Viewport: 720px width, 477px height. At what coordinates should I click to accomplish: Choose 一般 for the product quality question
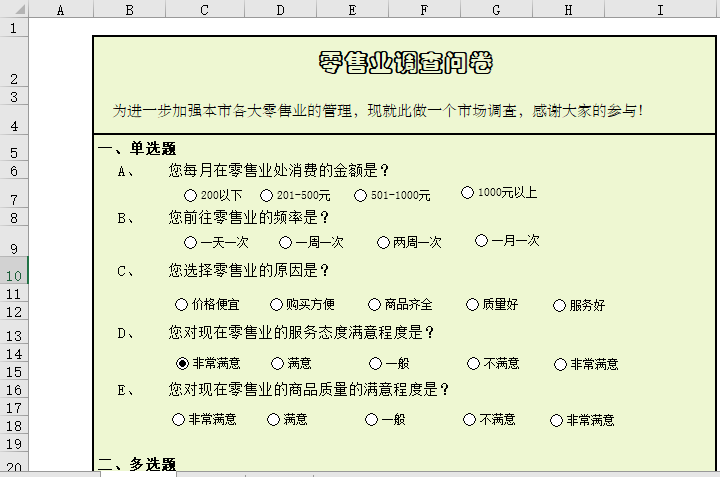click(371, 420)
